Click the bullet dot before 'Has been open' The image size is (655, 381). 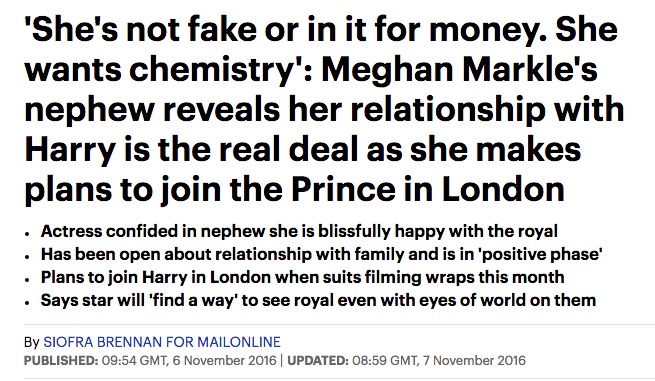click(x=27, y=257)
